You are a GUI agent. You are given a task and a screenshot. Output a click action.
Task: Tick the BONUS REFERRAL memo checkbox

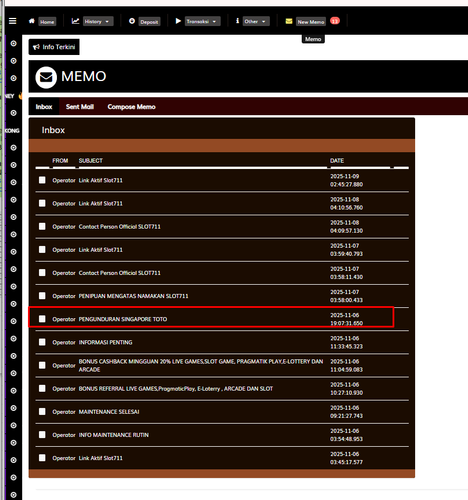point(42,388)
